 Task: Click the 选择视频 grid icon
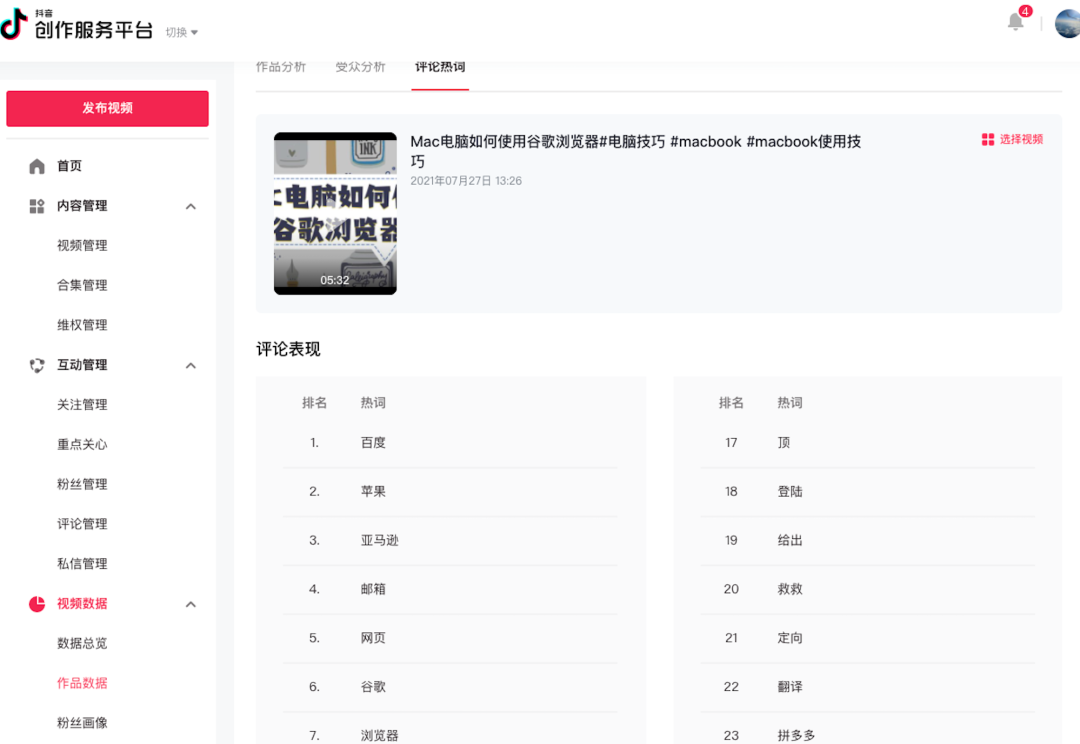[988, 140]
